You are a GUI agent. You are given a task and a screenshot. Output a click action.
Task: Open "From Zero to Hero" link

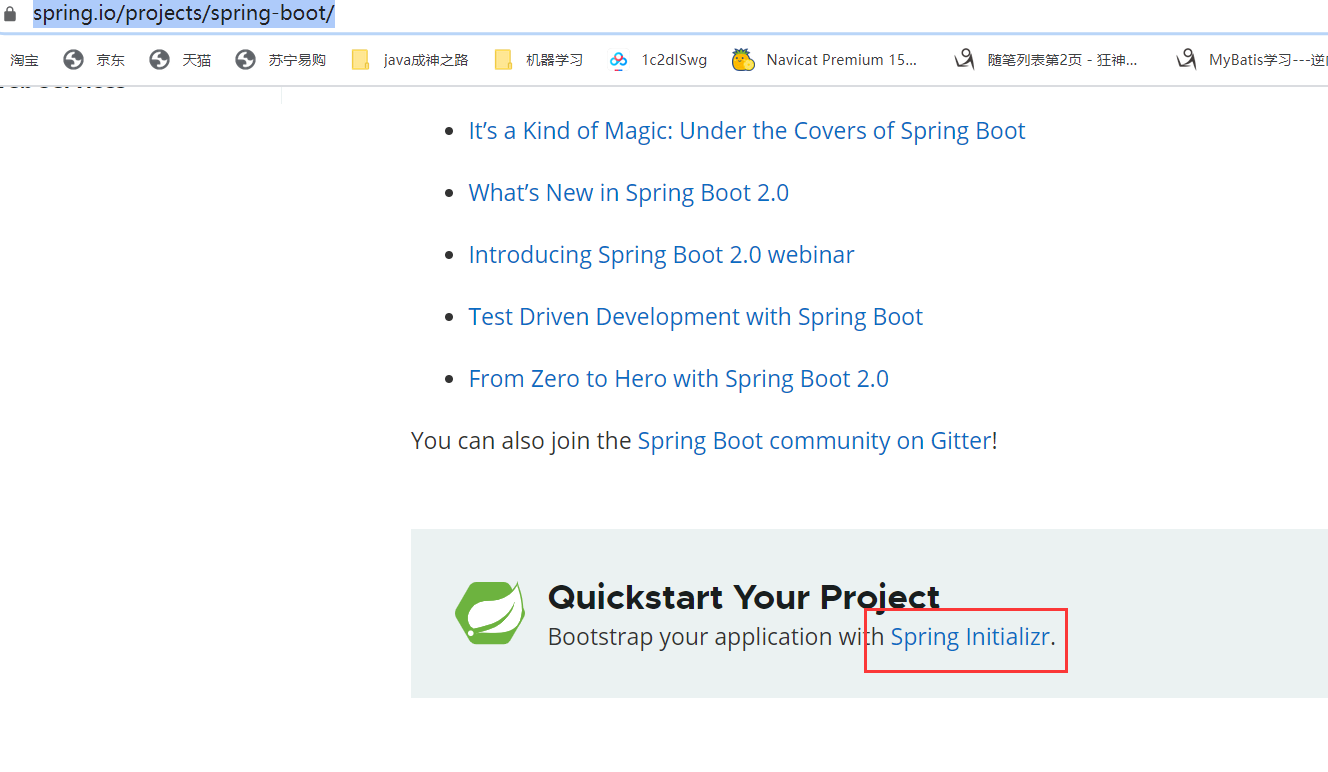[x=679, y=379]
